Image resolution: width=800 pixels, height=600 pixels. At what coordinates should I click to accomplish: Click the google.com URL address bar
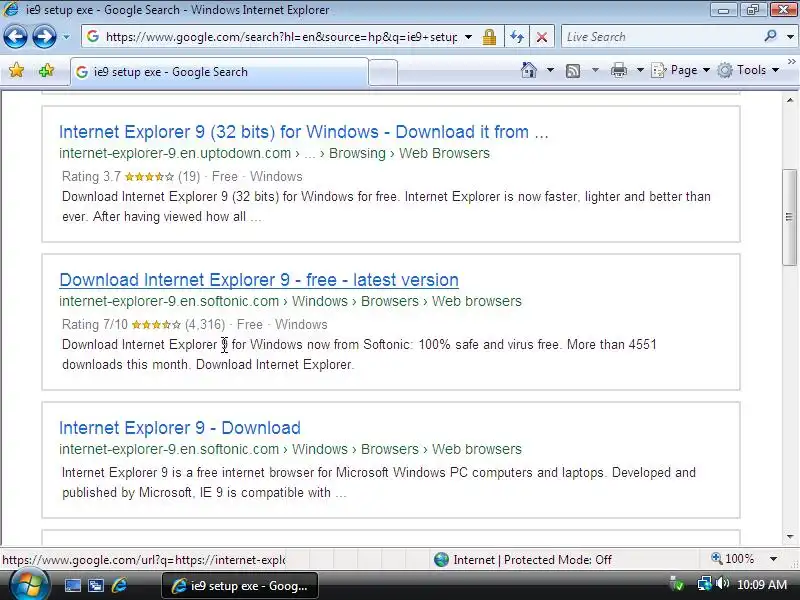pyautogui.click(x=281, y=37)
